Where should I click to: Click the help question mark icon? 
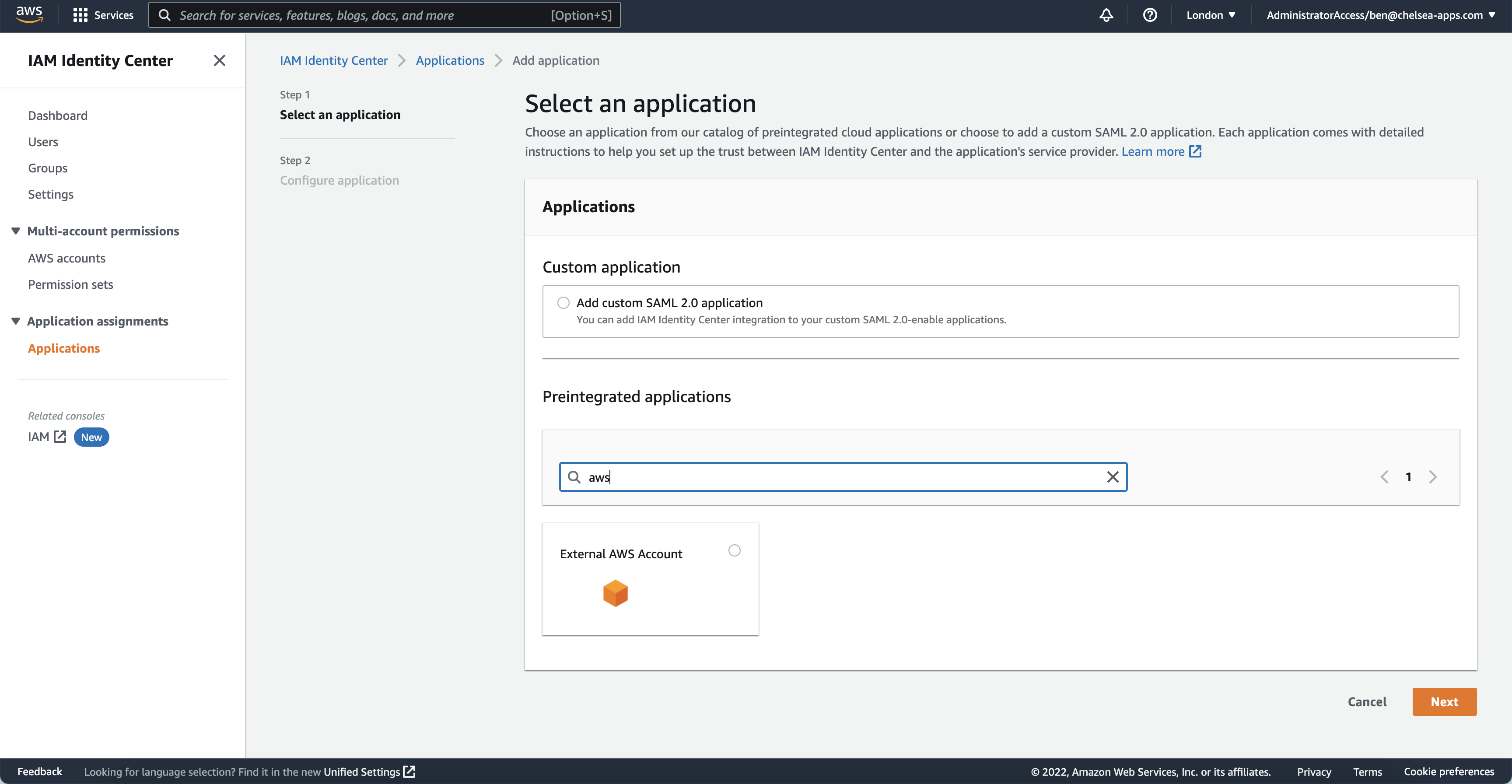(1150, 15)
